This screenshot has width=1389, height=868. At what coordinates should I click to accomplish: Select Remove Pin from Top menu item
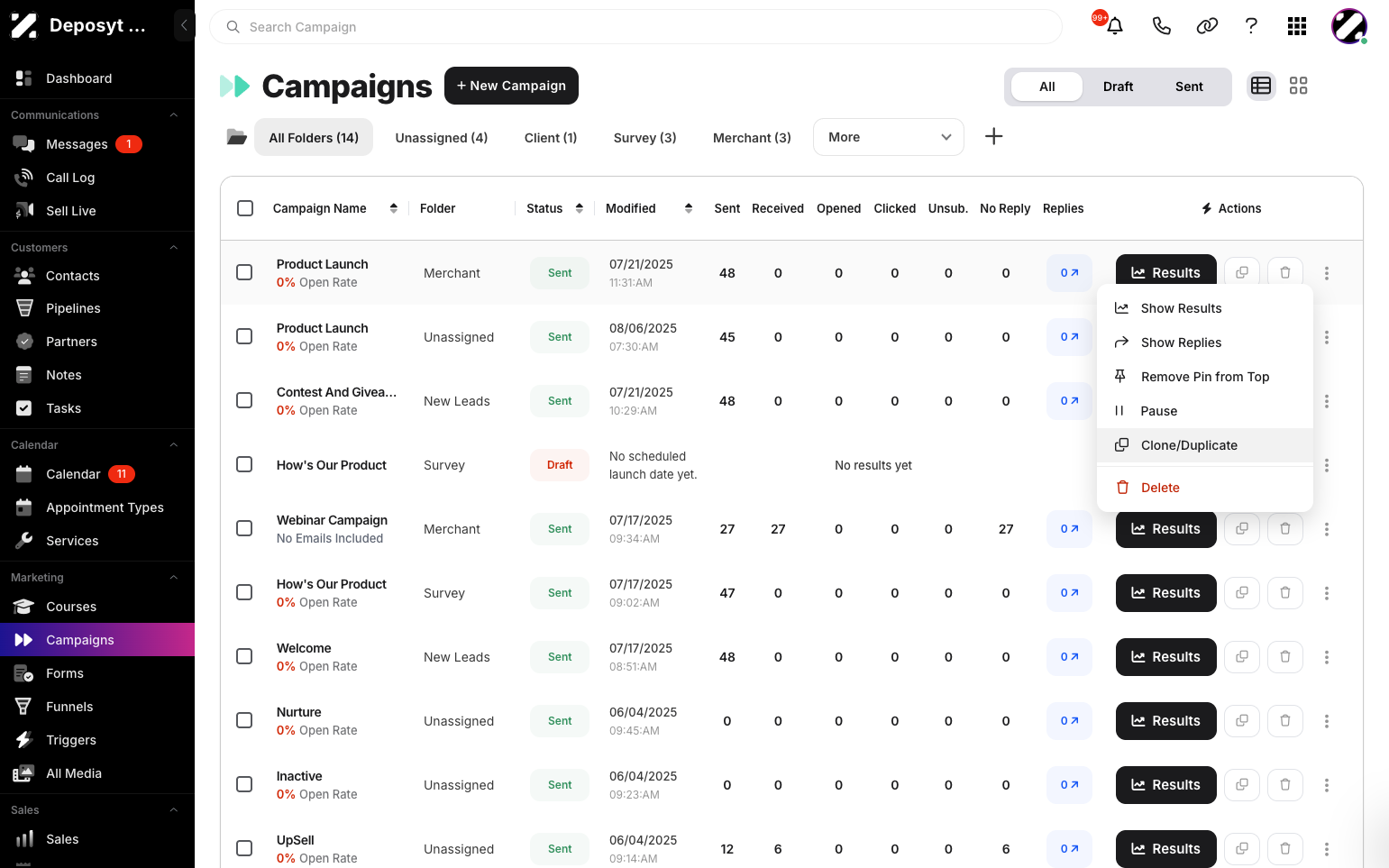point(1205,377)
